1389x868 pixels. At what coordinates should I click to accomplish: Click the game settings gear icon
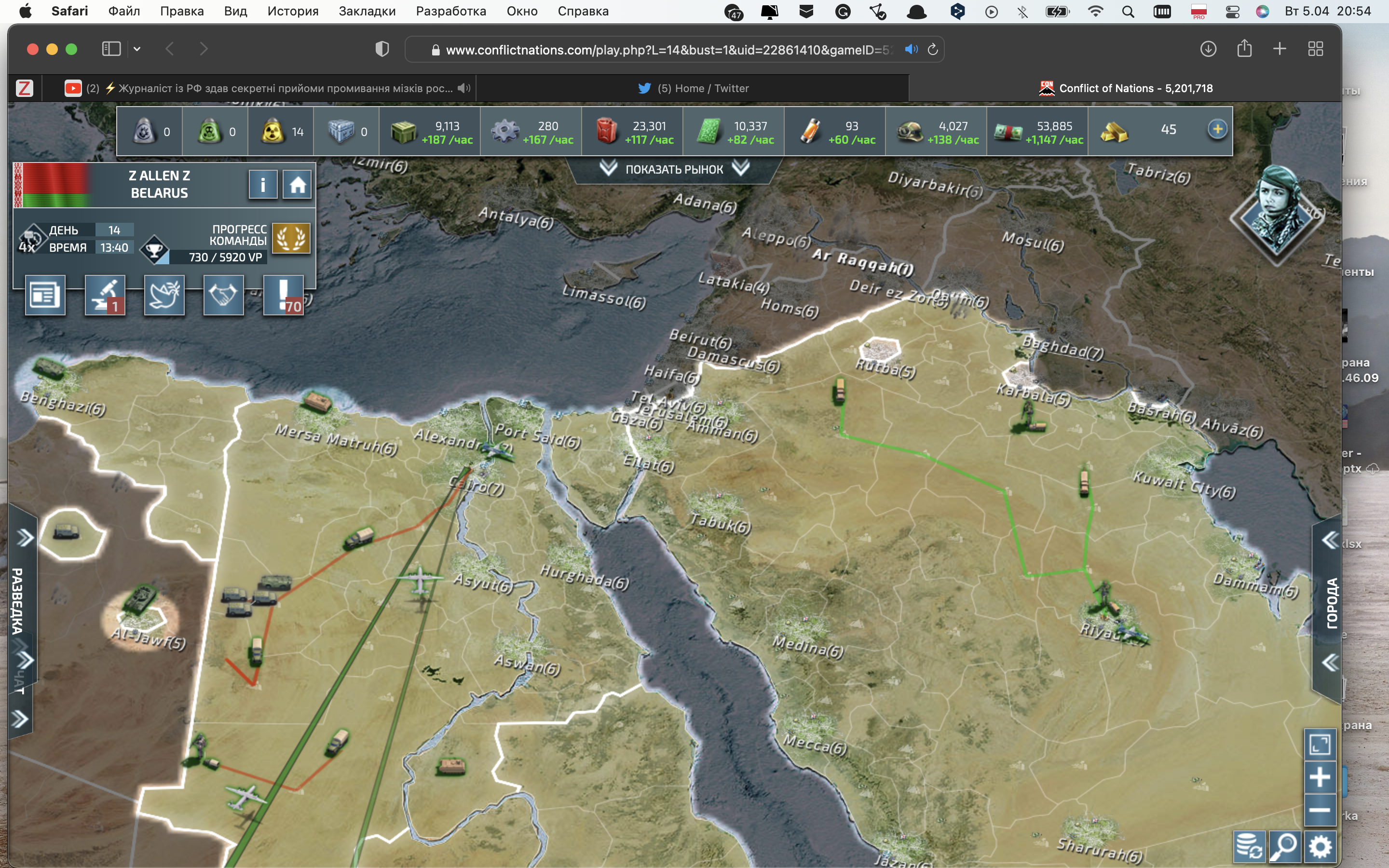pyautogui.click(x=1320, y=847)
